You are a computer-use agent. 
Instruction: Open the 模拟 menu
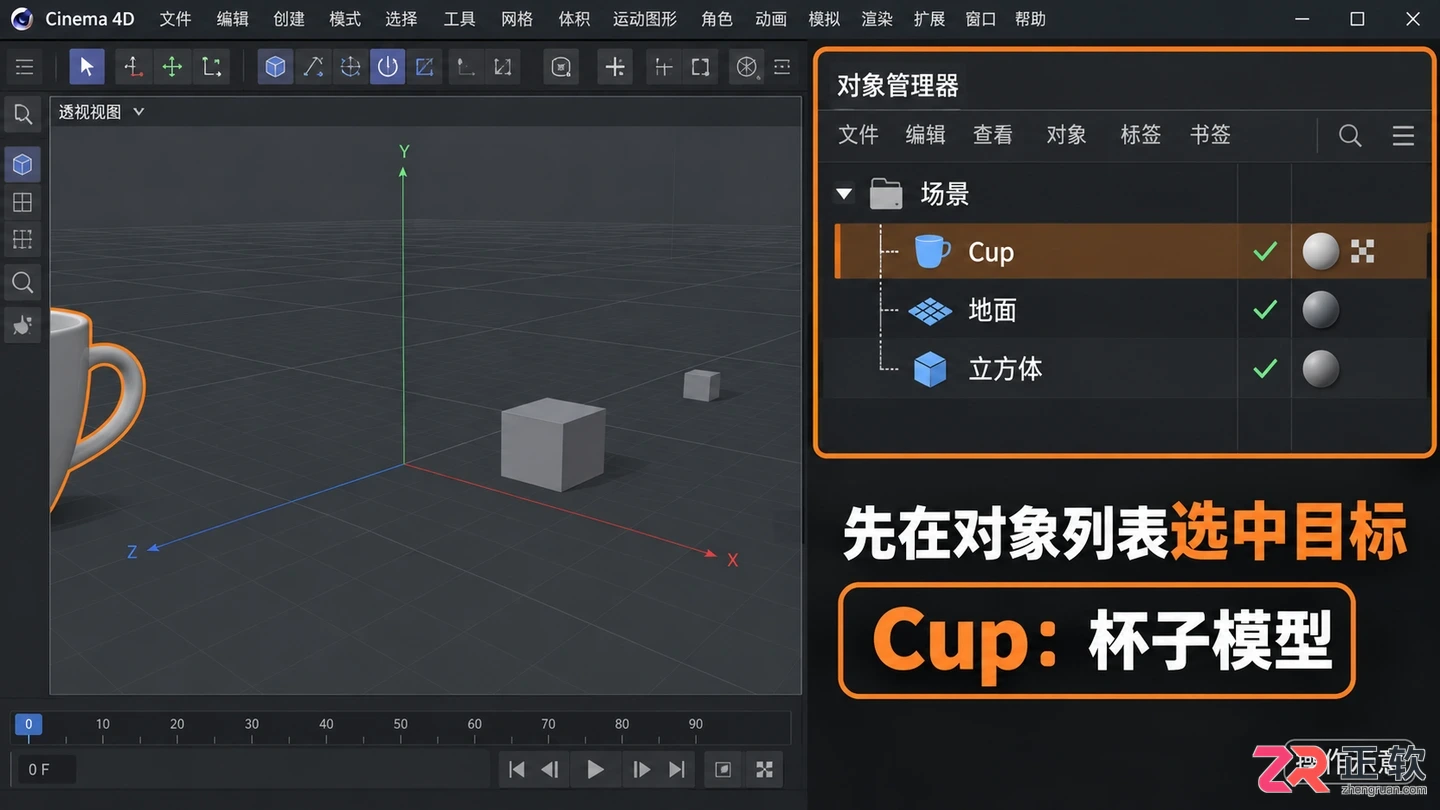coord(824,19)
